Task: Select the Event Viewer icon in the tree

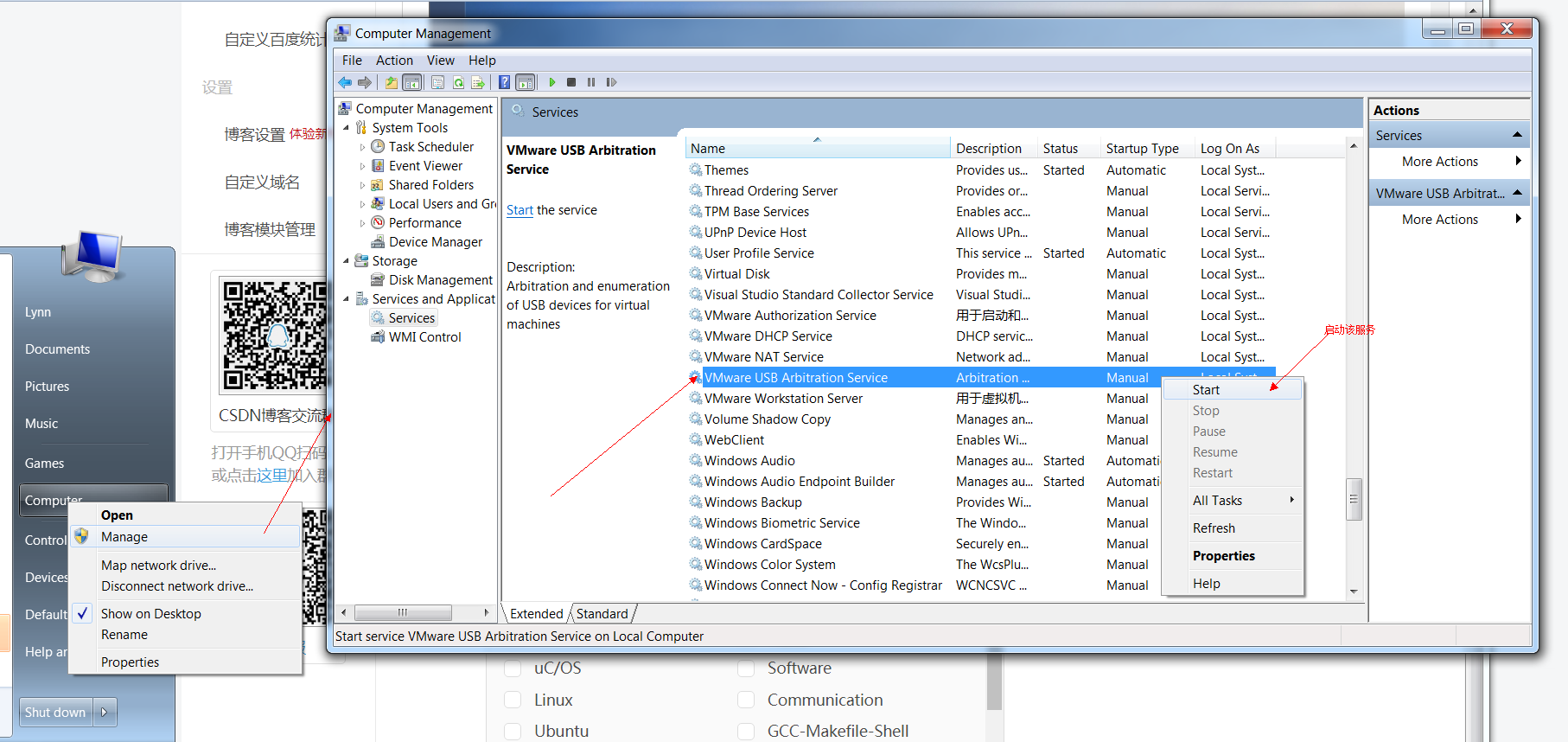Action: point(378,165)
